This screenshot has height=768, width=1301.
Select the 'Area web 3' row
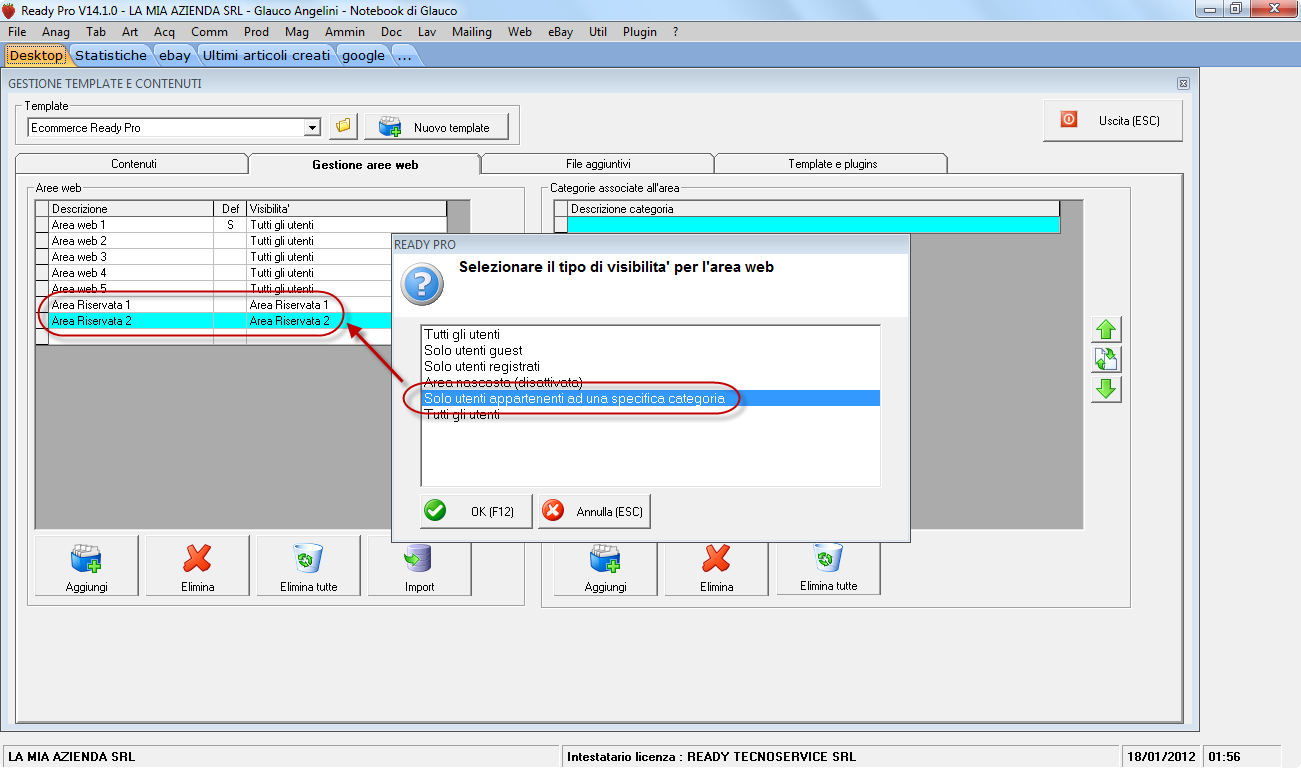[241, 257]
